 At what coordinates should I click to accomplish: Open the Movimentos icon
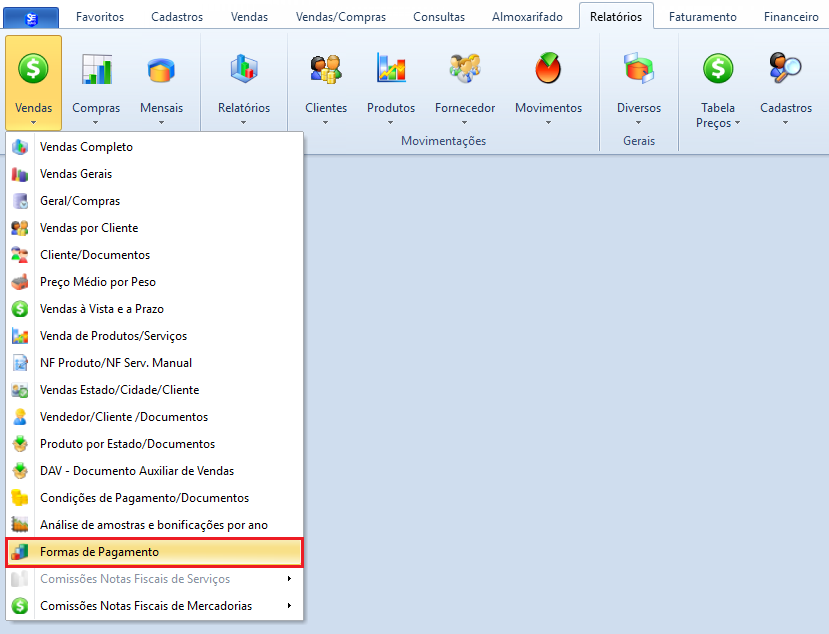coord(547,70)
